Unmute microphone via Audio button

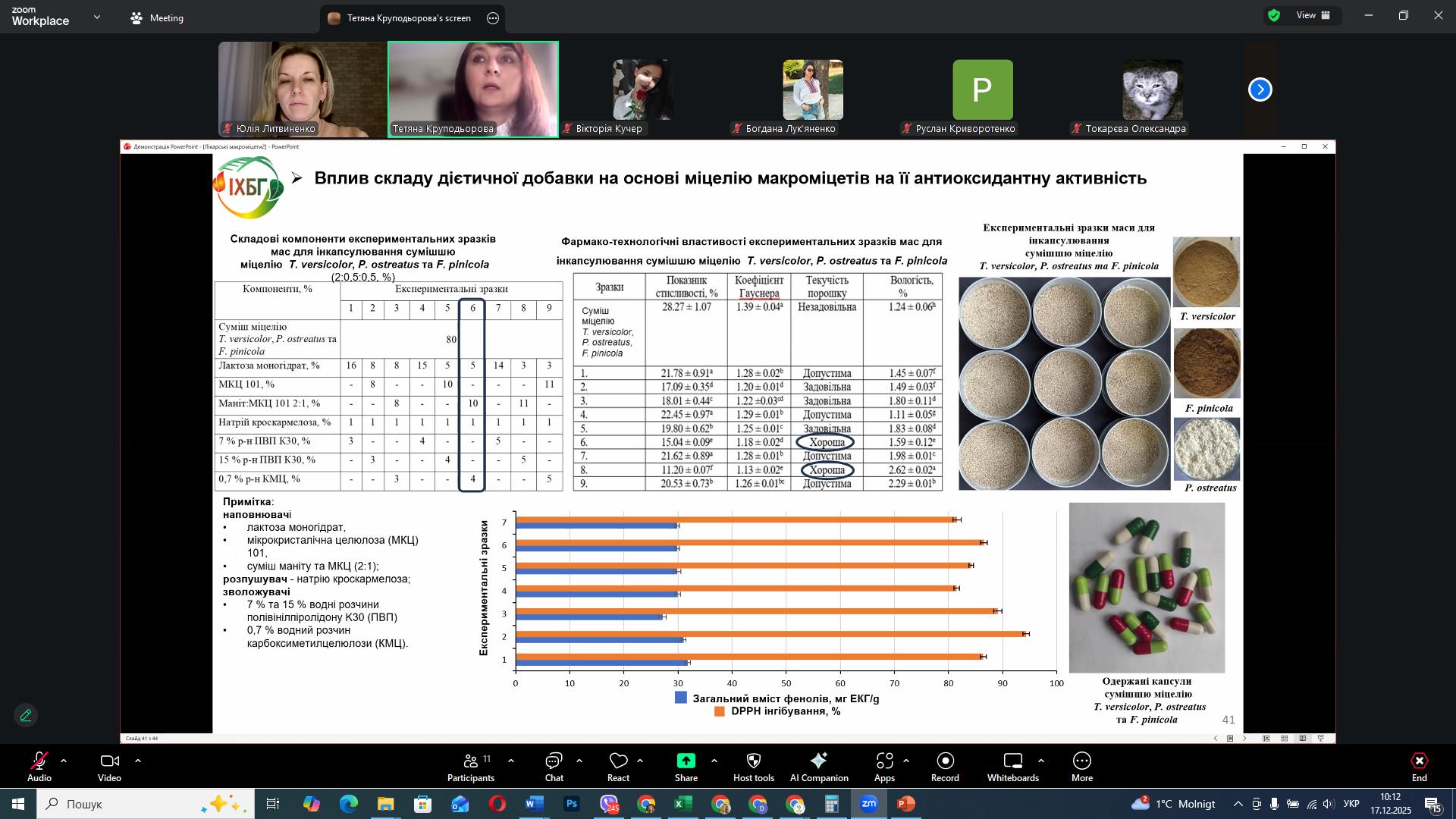click(39, 767)
